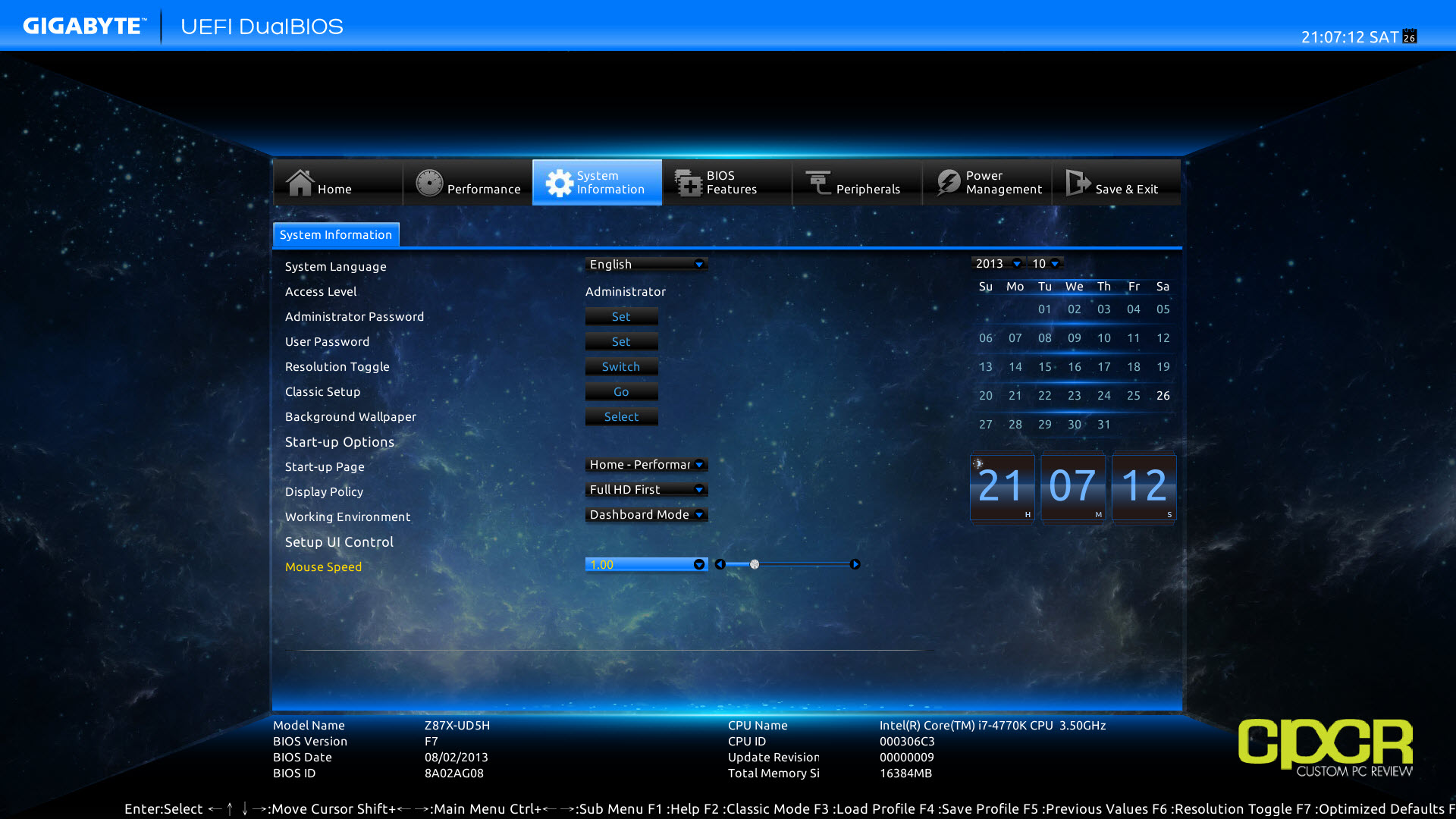Click the Save & Exit door icon

[x=1078, y=183]
